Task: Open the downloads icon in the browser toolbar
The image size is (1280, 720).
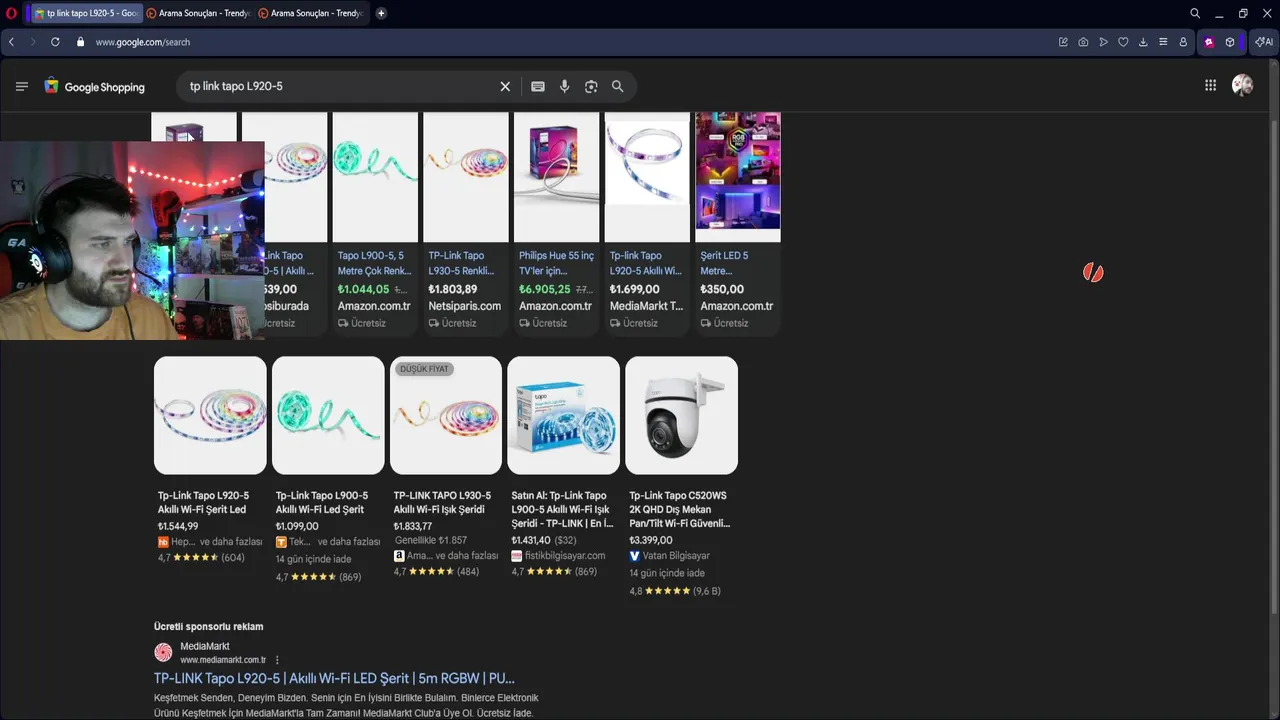Action: coord(1143,42)
